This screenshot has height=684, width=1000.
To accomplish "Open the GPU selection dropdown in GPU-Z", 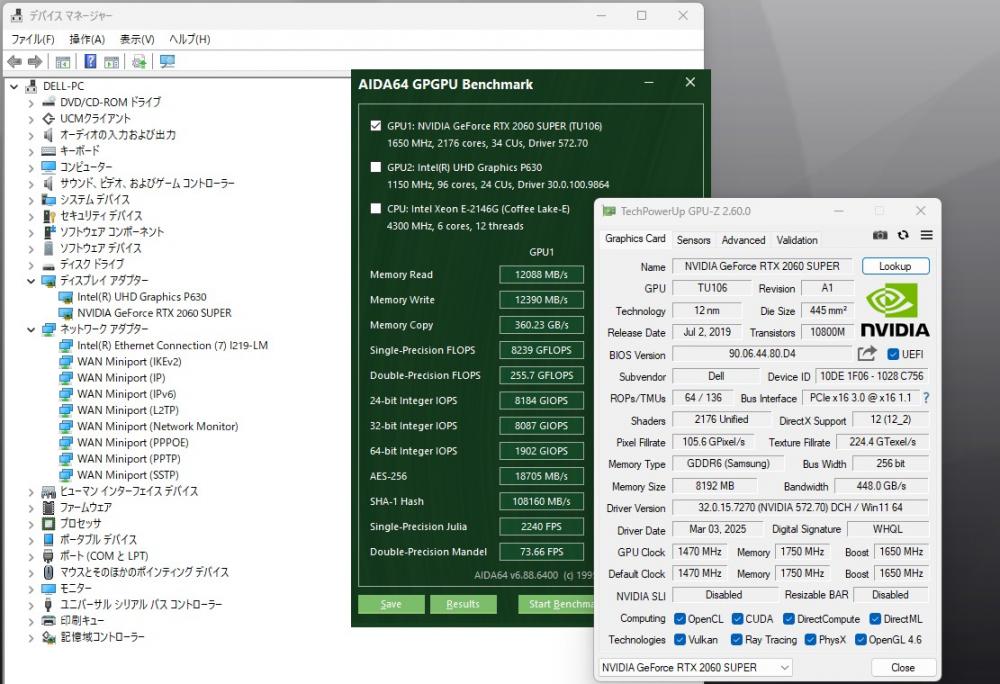I will point(695,667).
